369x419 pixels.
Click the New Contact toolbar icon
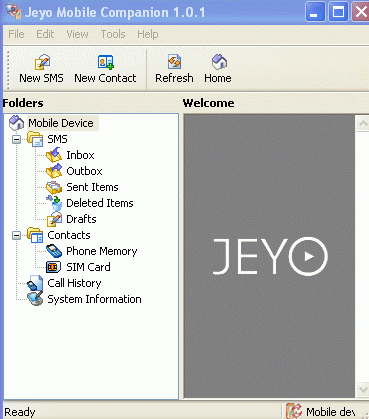point(106,62)
